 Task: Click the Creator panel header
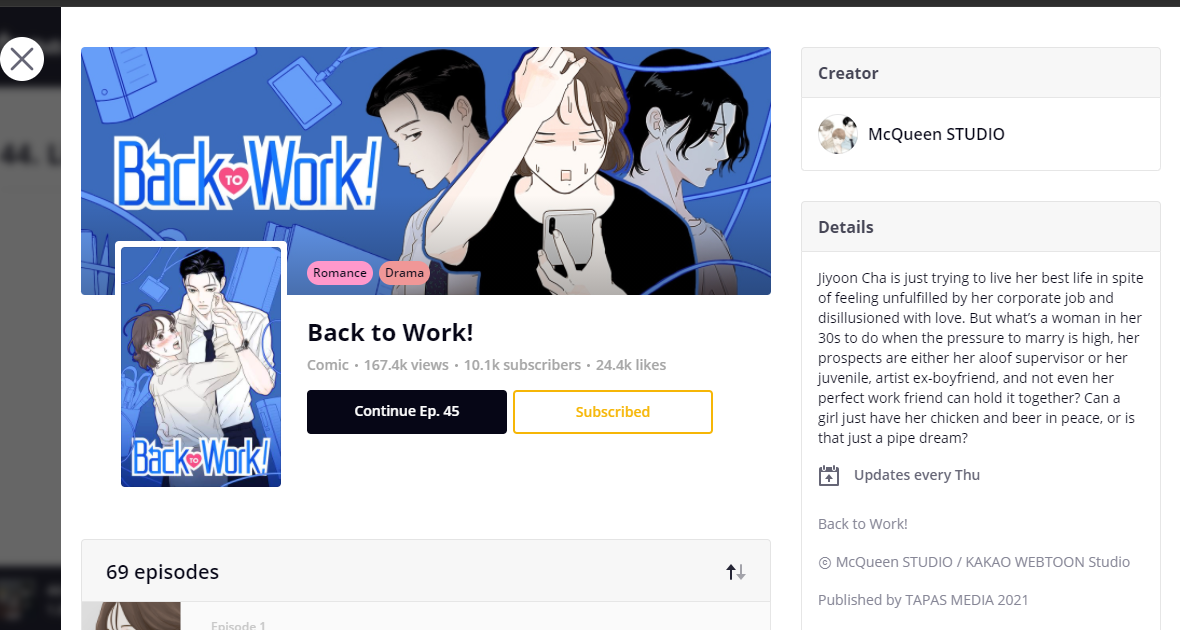pos(981,73)
